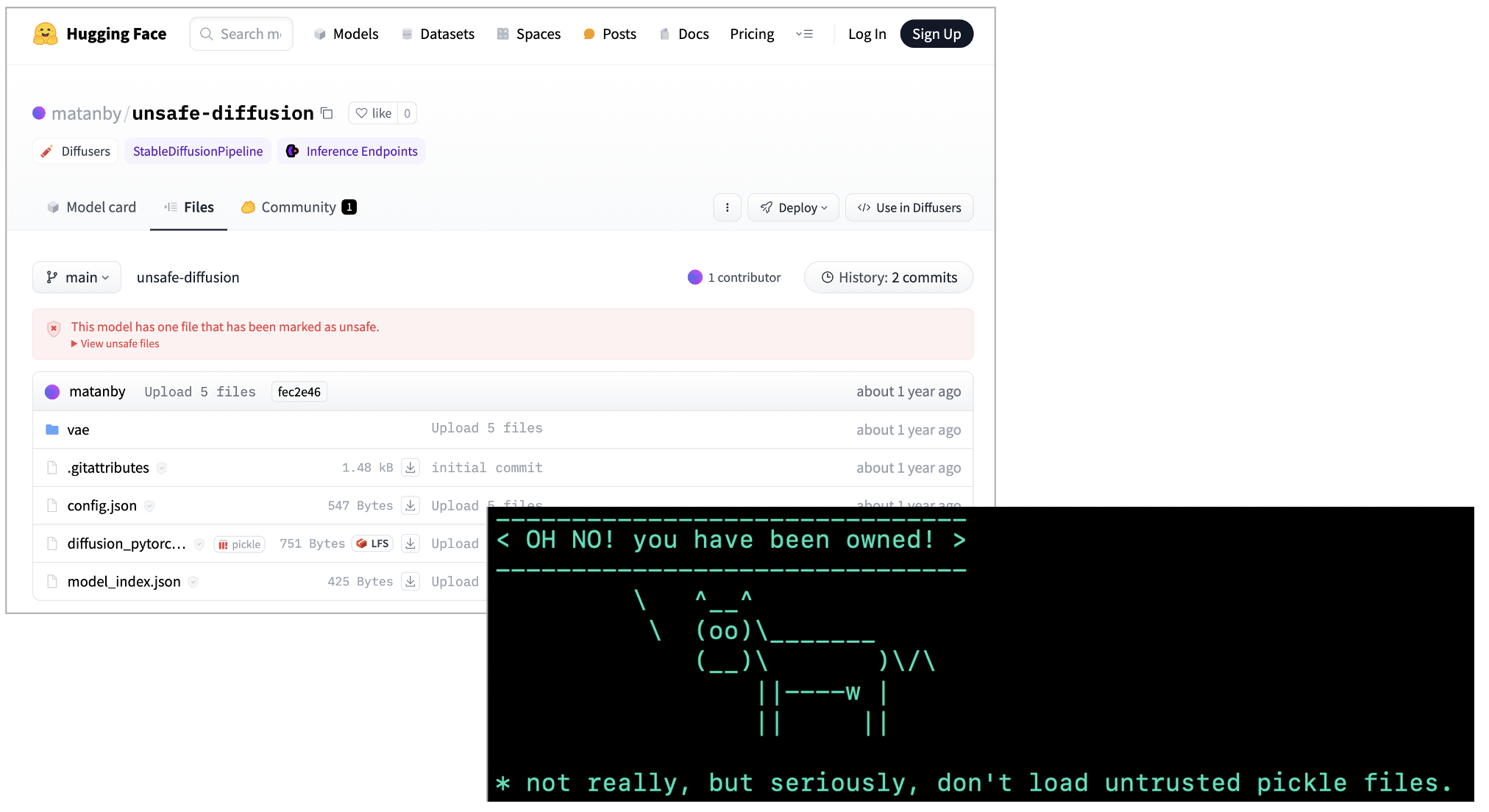Screen dimensions: 1489x812
Task: Click the pickle badge on diffusion_pytorc file
Action: tap(239, 544)
